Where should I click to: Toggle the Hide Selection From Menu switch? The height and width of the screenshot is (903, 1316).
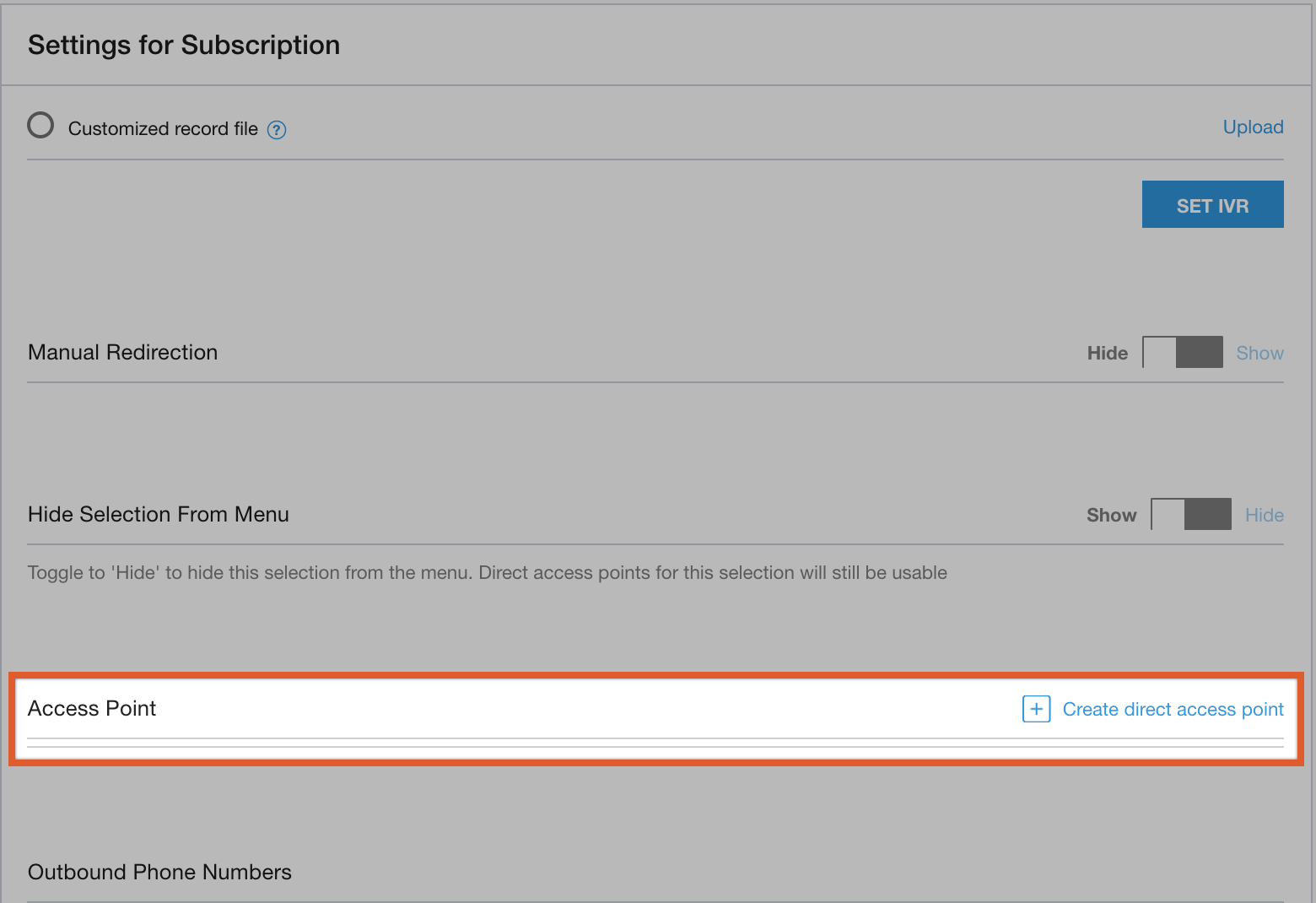(x=1190, y=515)
